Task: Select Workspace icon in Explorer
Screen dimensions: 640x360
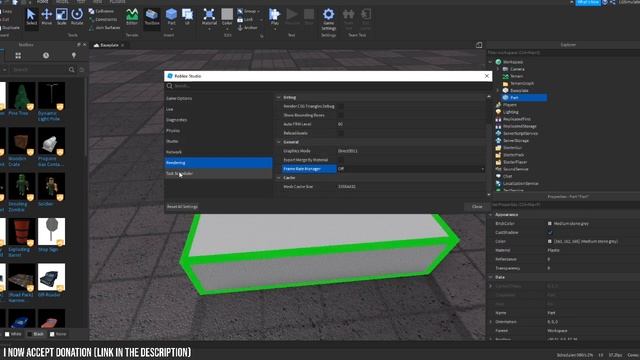Action: pyautogui.click(x=498, y=62)
